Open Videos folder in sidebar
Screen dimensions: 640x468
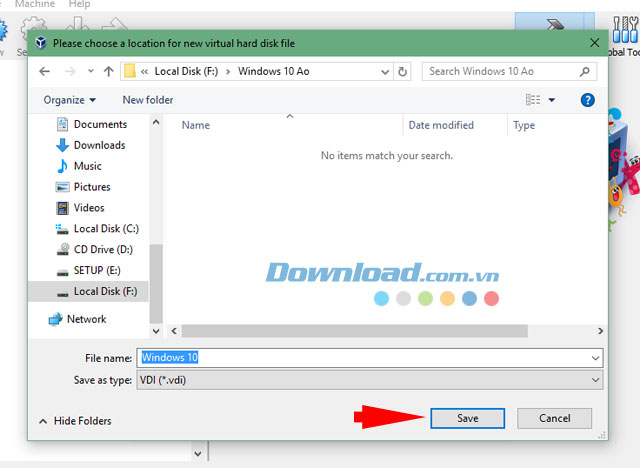coord(89,207)
